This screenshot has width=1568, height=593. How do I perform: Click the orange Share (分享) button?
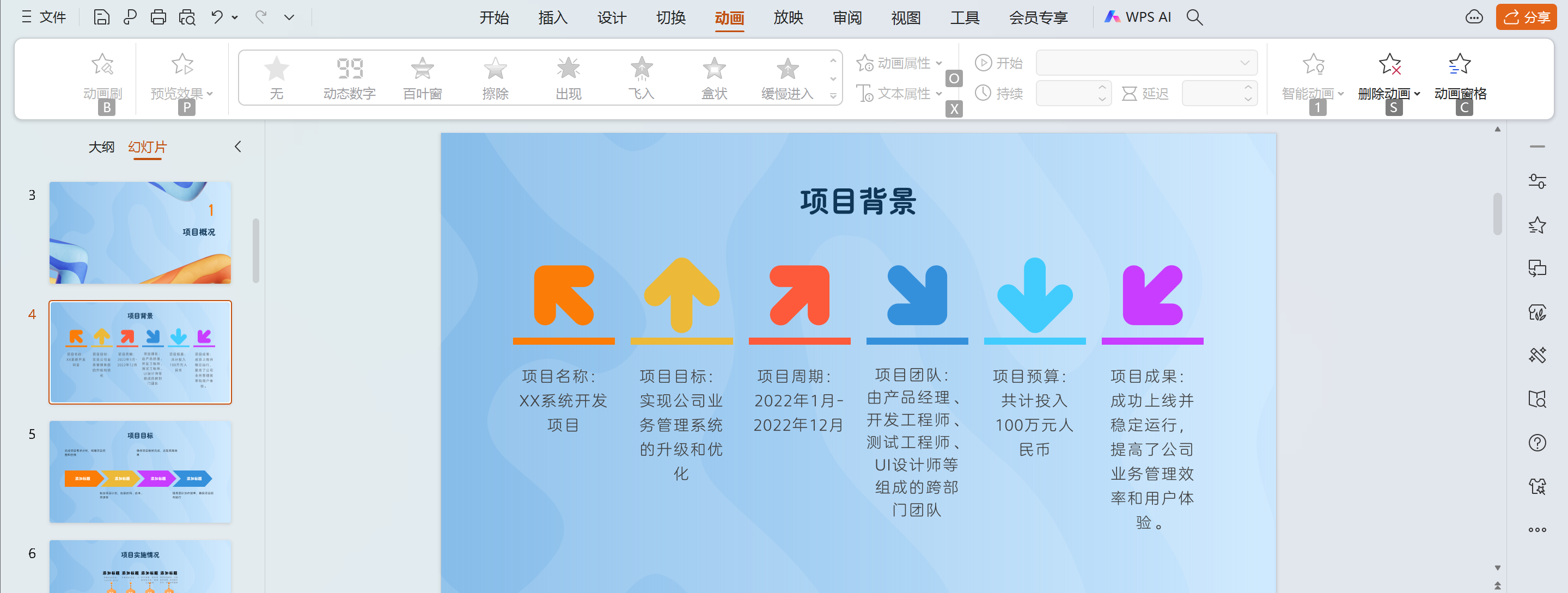pos(1526,17)
